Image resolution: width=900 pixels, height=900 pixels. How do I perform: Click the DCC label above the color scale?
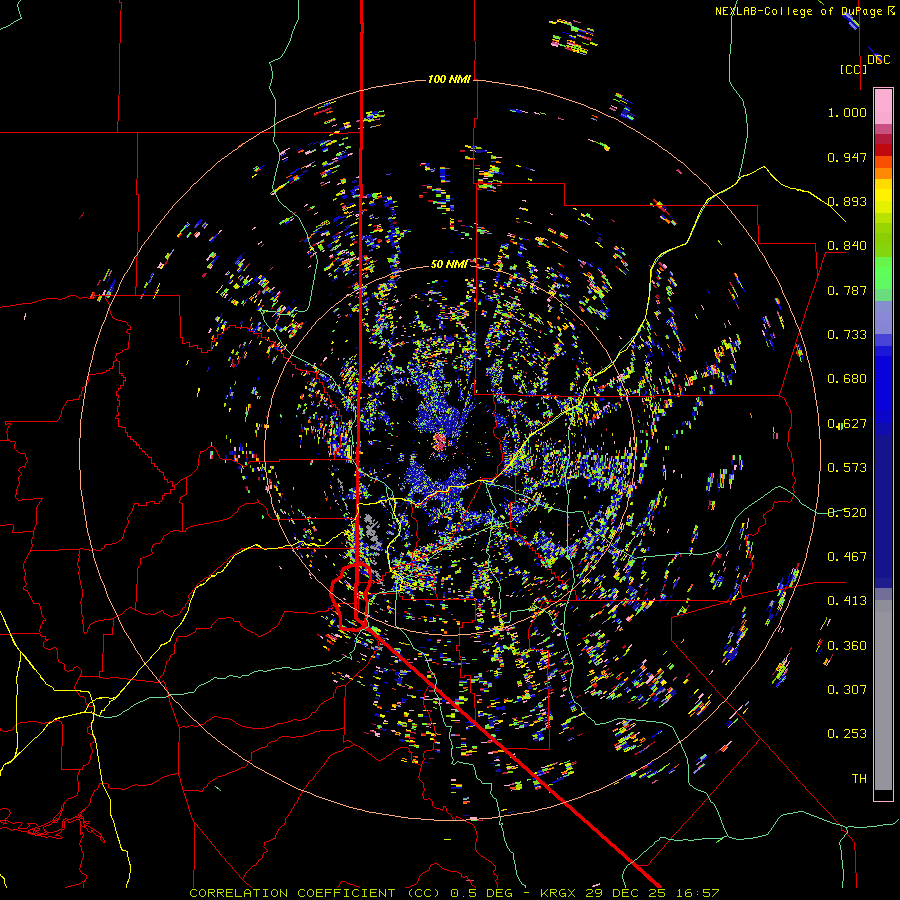click(878, 60)
